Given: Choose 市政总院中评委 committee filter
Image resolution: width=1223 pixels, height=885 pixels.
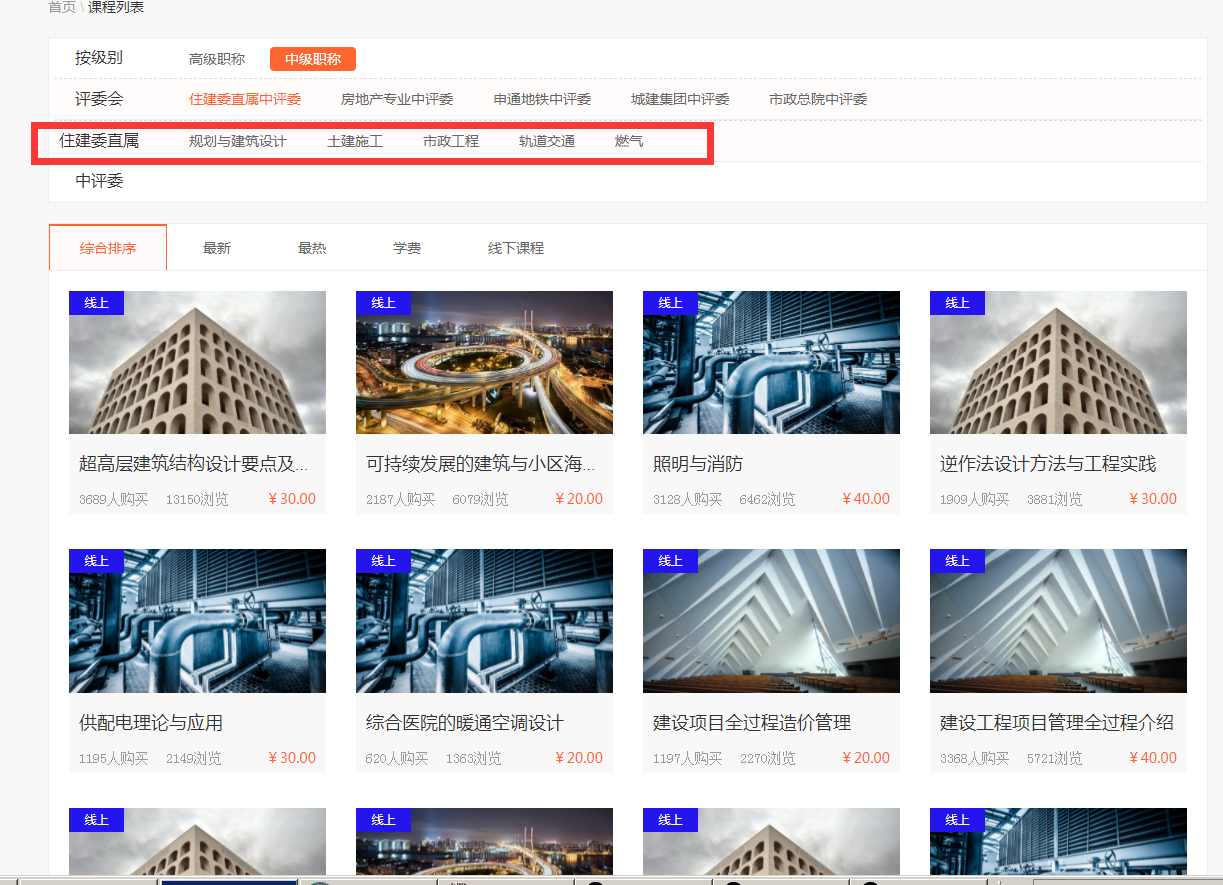Looking at the screenshot, I should (x=818, y=99).
